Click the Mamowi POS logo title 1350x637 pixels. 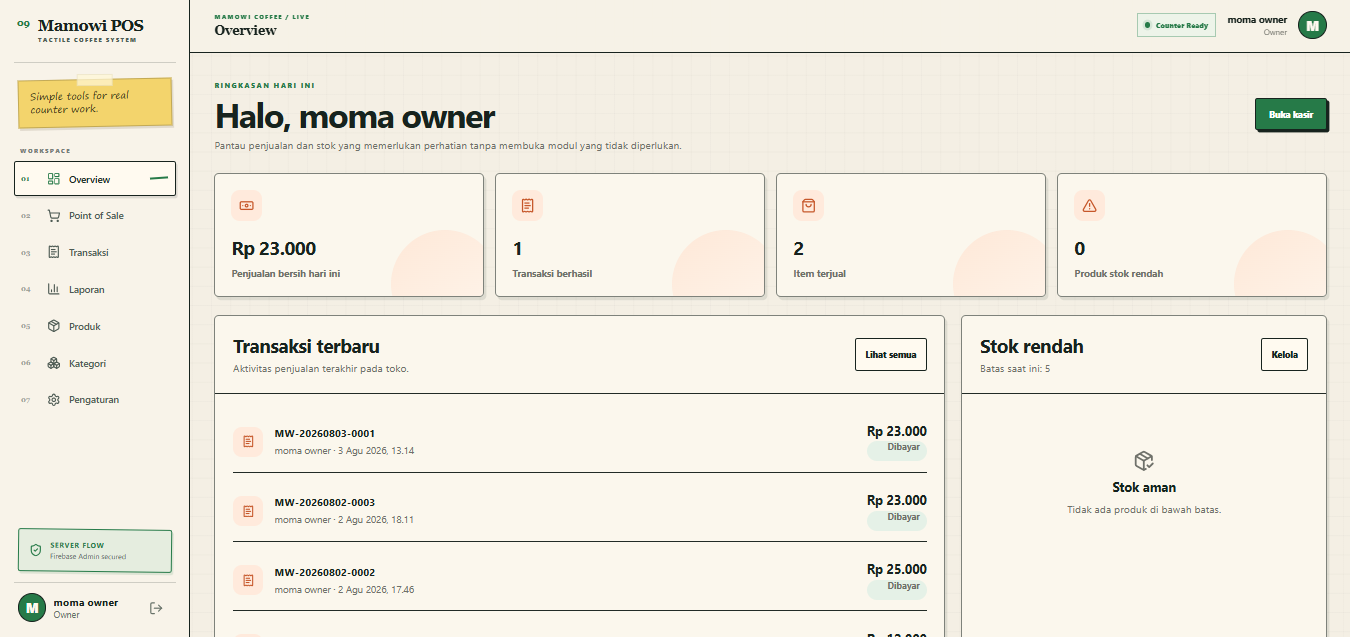point(91,25)
